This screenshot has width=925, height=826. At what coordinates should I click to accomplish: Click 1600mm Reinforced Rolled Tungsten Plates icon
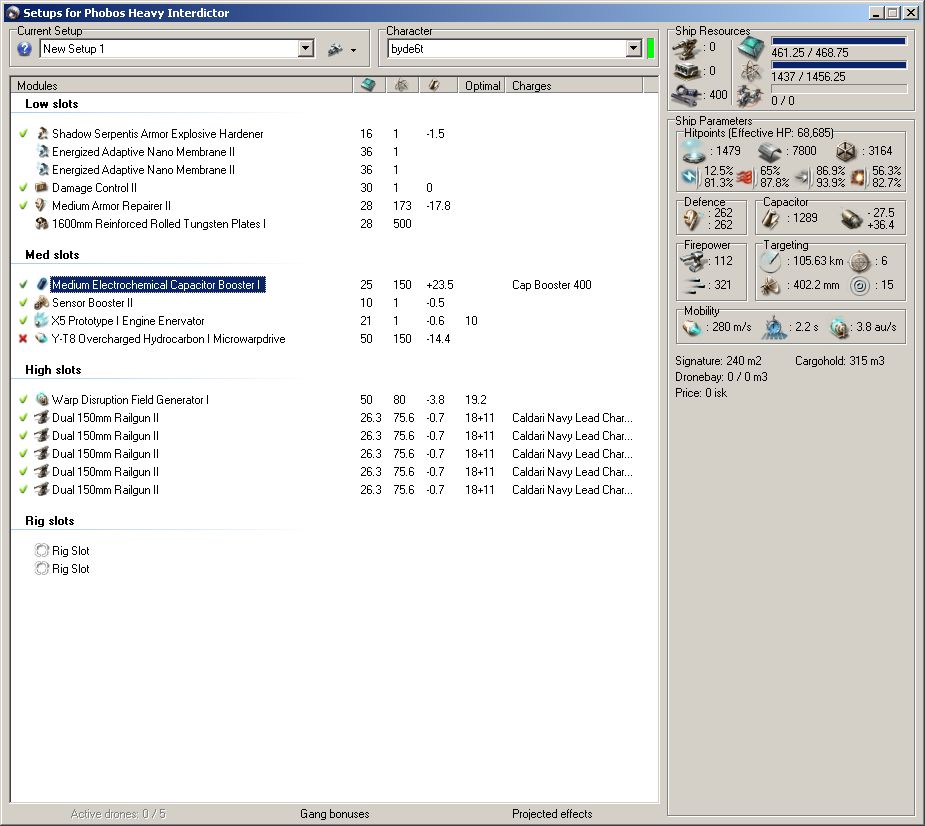(x=41, y=224)
